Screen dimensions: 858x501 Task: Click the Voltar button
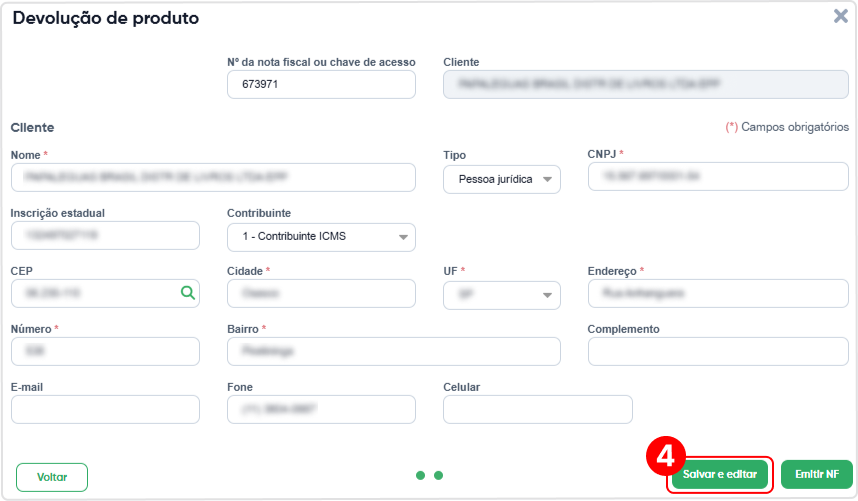pos(52,477)
